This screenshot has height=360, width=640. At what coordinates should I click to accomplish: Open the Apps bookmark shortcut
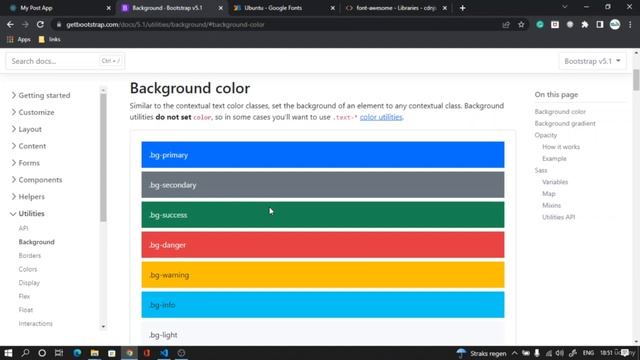click(x=19, y=40)
